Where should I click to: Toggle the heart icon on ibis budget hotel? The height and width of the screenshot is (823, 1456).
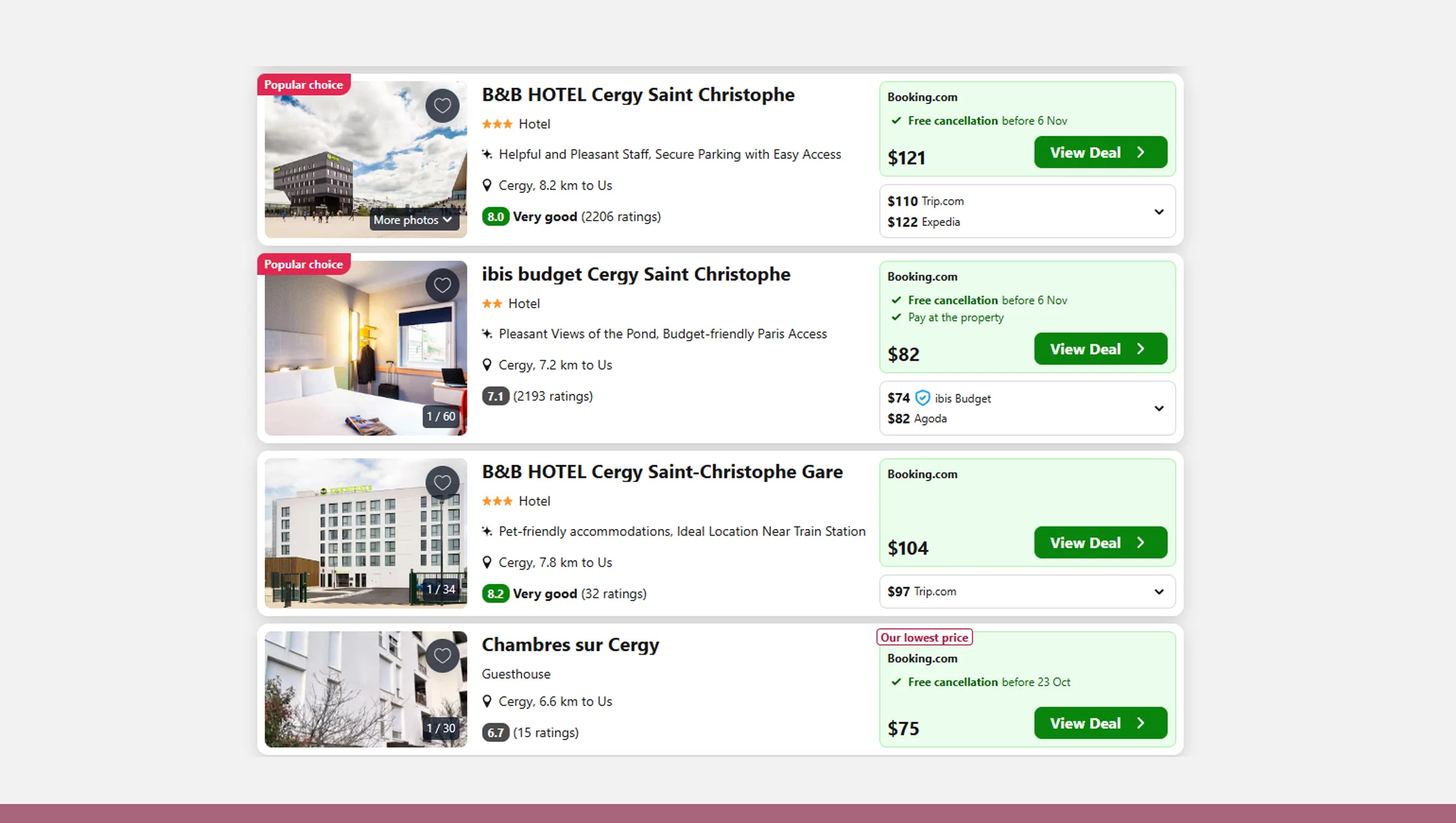click(x=442, y=285)
